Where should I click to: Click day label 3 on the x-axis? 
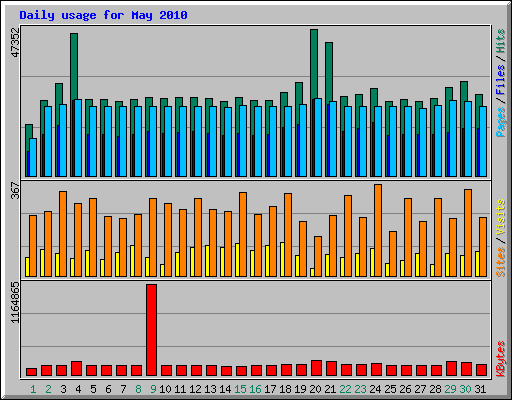[x=63, y=389]
